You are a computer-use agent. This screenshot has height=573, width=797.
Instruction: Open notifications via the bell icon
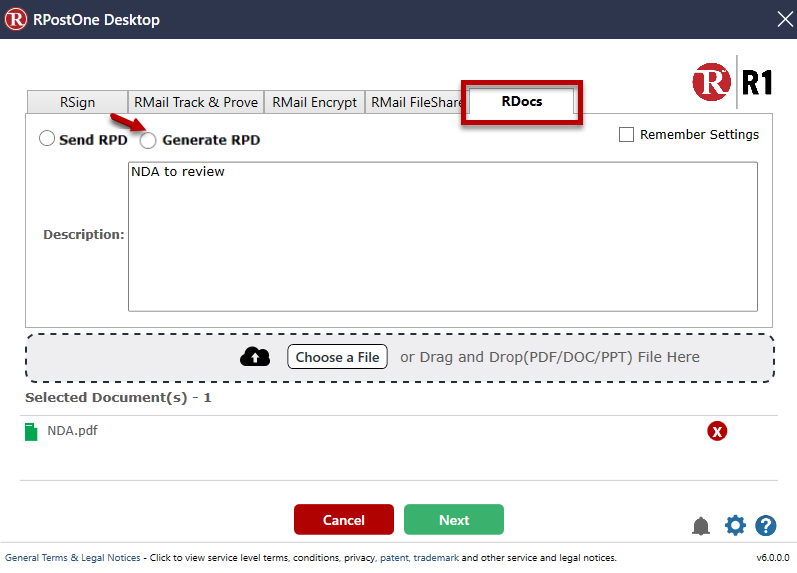tap(701, 526)
